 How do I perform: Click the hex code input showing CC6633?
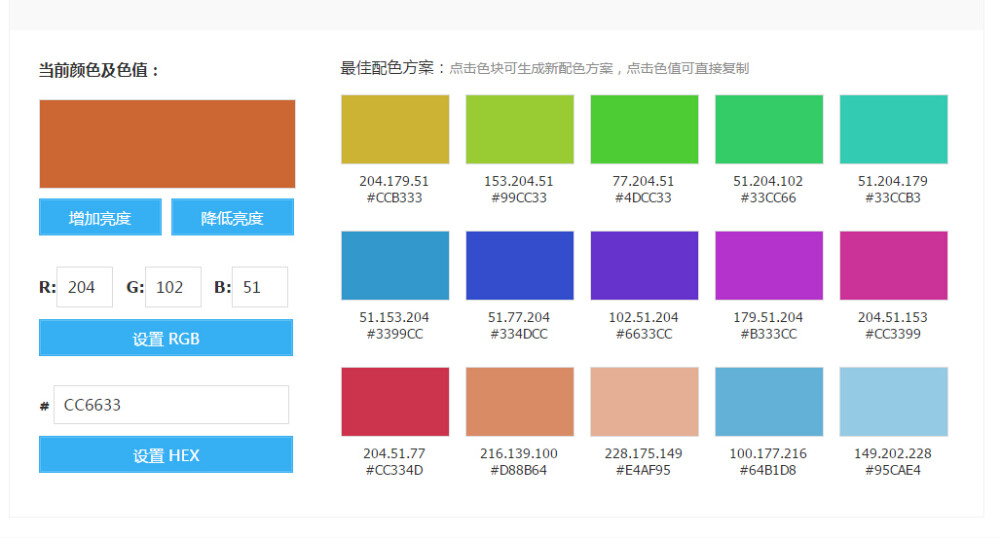click(x=171, y=405)
